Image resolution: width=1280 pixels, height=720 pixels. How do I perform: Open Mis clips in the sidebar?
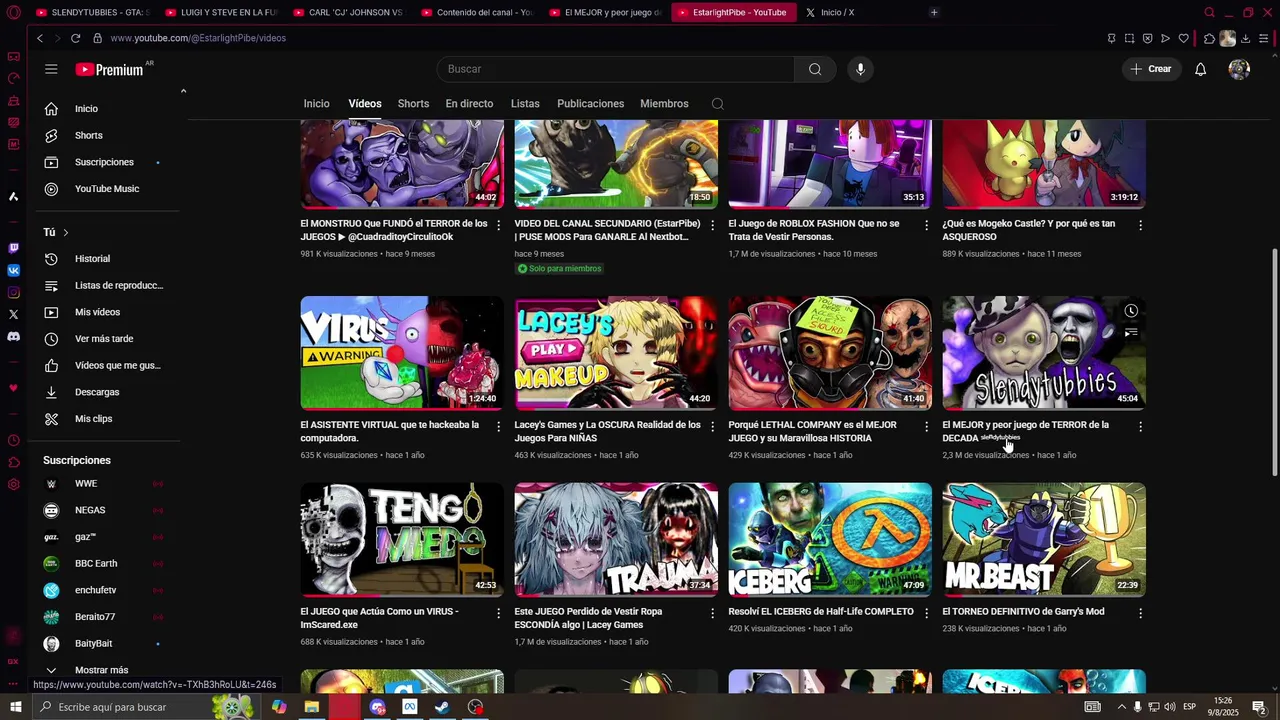(x=110, y=419)
